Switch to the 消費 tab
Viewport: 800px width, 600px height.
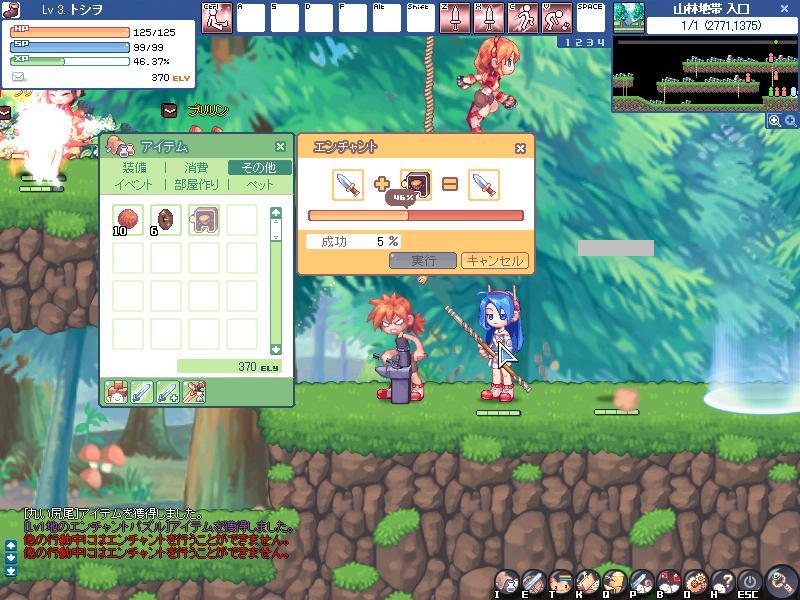coord(196,167)
